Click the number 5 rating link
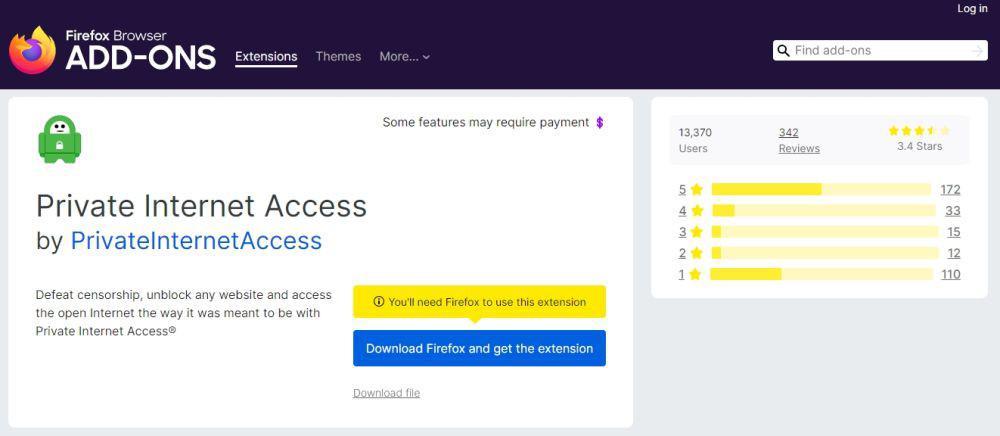Screen dimensions: 1000x436 point(682,189)
